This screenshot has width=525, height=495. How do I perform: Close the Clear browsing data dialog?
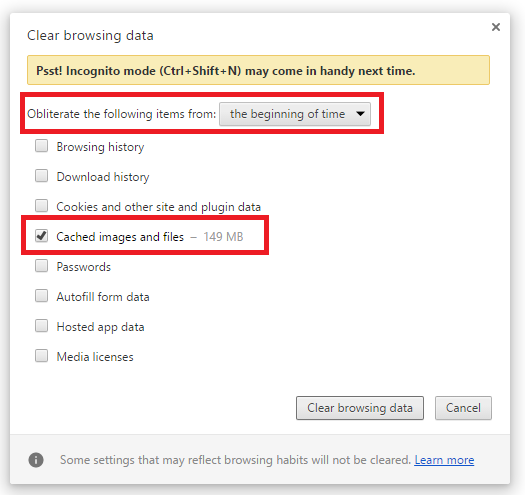496,27
